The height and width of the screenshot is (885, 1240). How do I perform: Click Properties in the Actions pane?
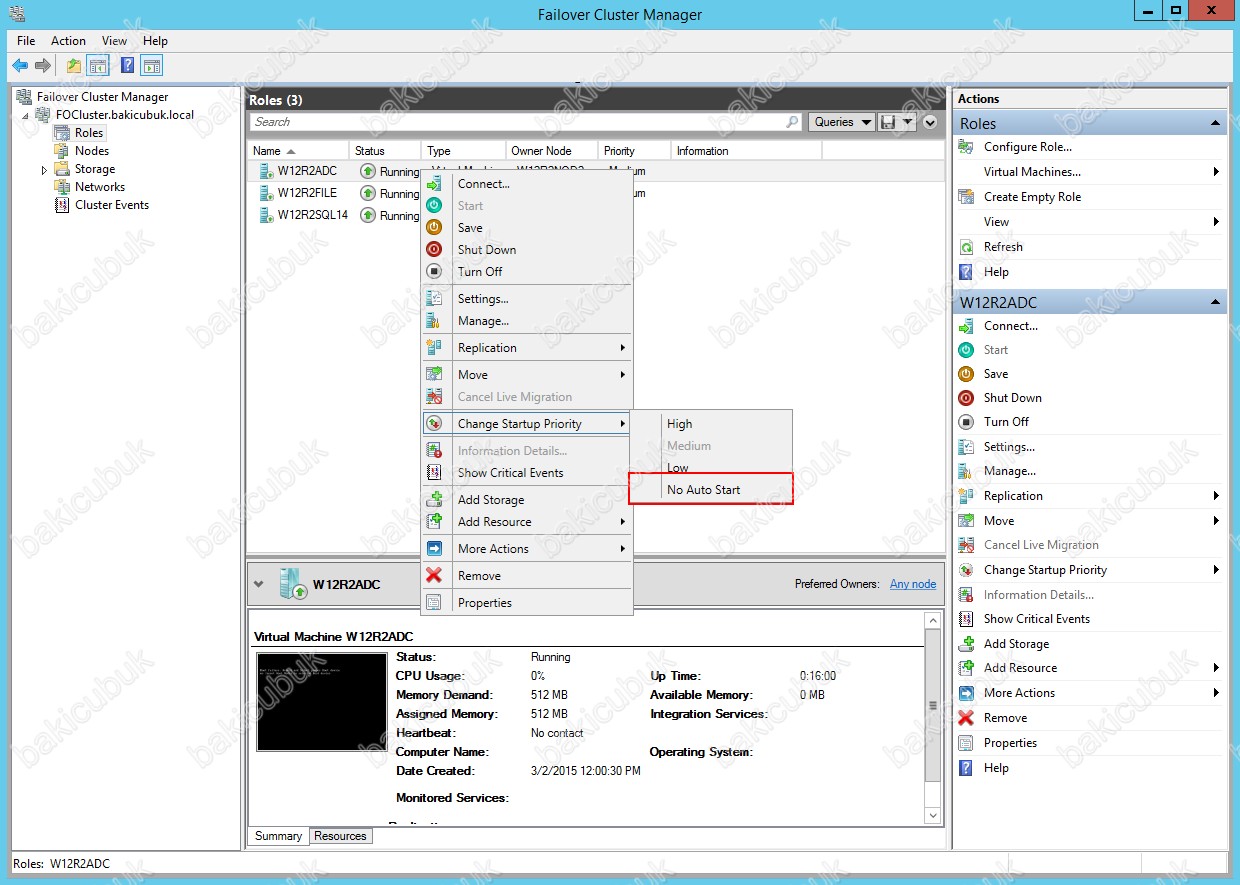1010,743
